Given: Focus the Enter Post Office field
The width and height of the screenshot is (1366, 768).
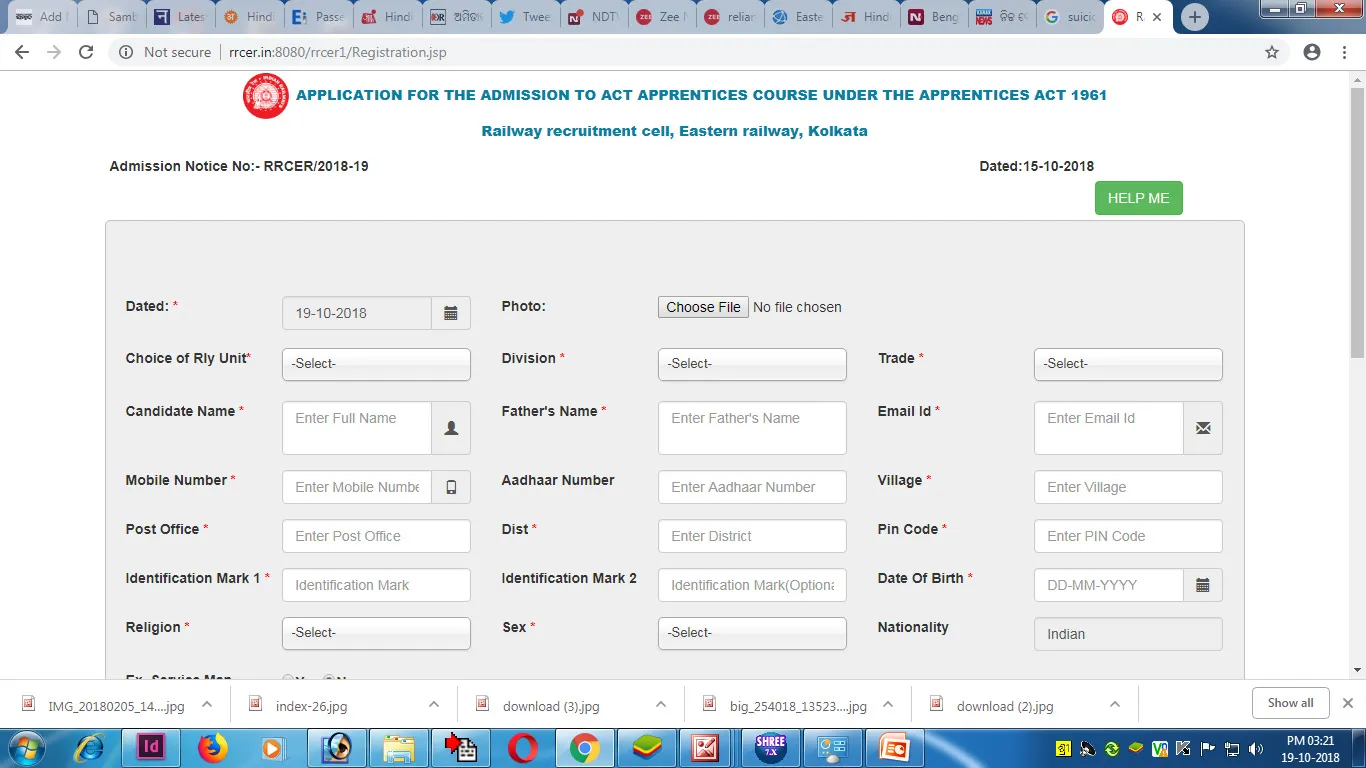Looking at the screenshot, I should [376, 536].
